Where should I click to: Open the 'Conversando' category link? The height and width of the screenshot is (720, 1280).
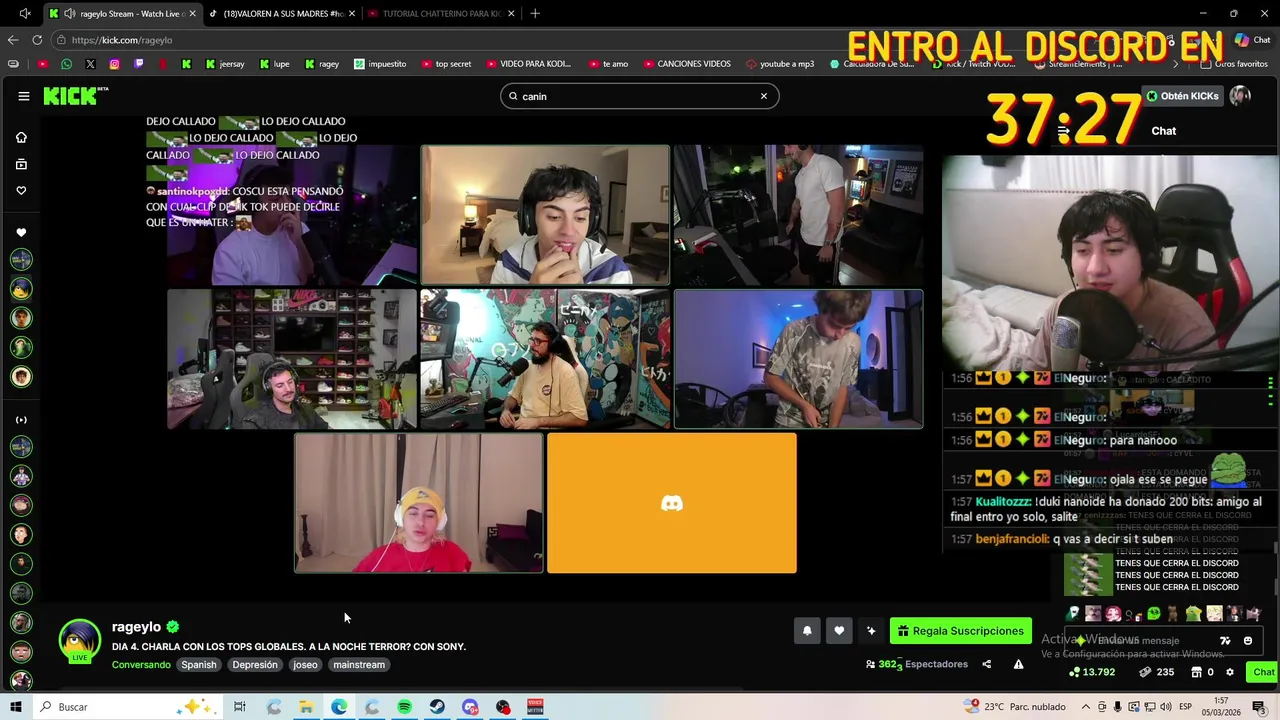pyautogui.click(x=141, y=665)
